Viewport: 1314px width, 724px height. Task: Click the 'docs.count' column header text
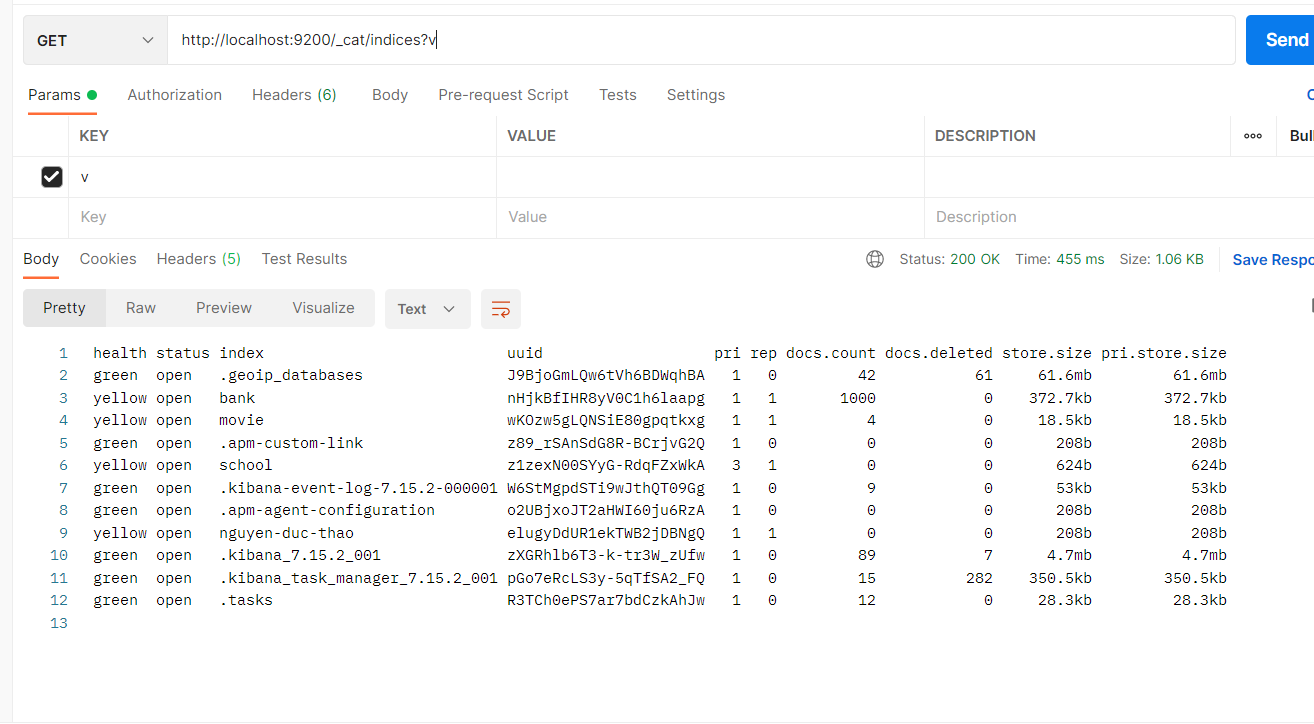click(831, 353)
